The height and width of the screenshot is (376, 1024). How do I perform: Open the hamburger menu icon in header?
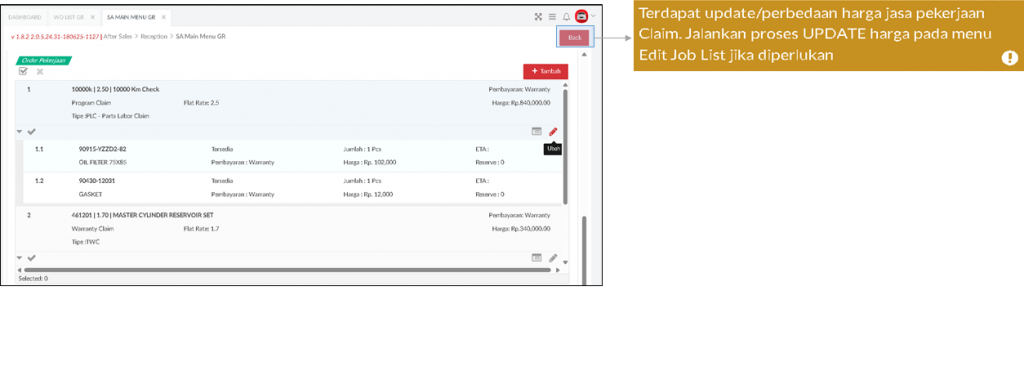click(552, 17)
